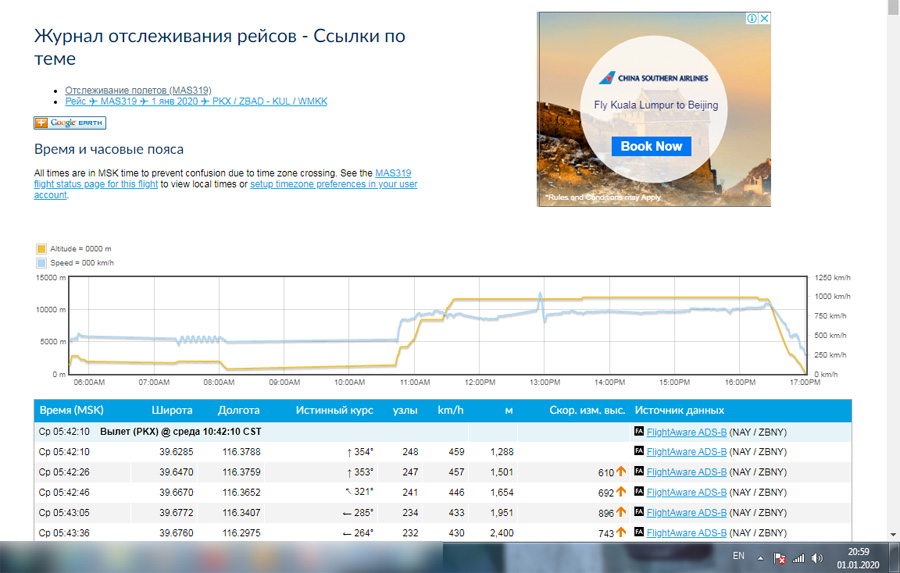Screen dimensions: 900x573
Task: Click the FA icon in the 05:42:46 row
Action: tap(639, 491)
